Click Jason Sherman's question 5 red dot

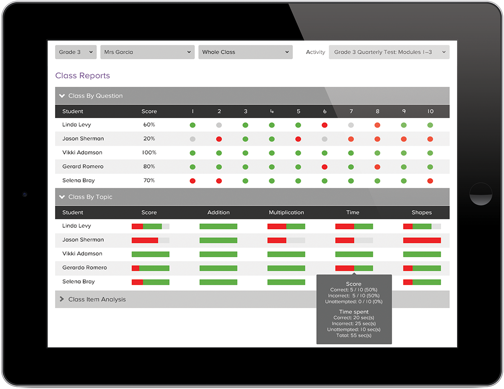(x=298, y=139)
